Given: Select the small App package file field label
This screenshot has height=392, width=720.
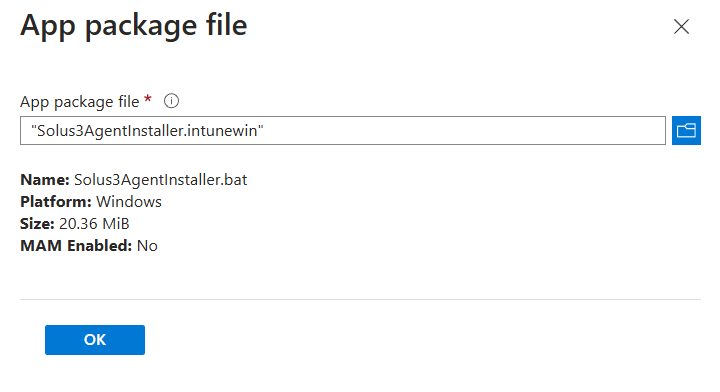Looking at the screenshot, I should click(x=79, y=101).
